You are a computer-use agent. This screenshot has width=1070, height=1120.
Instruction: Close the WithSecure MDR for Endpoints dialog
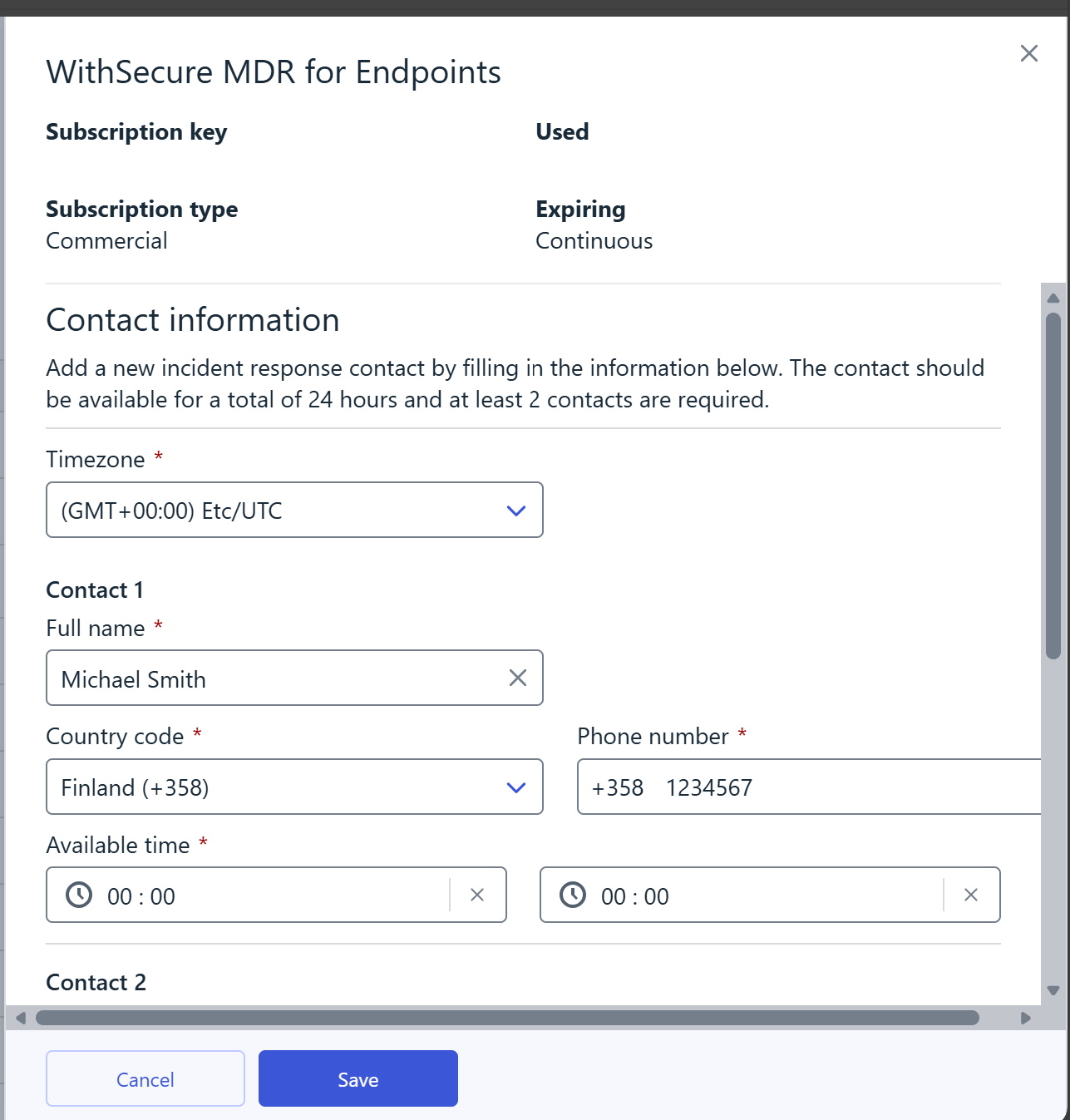pyautogui.click(x=1028, y=53)
